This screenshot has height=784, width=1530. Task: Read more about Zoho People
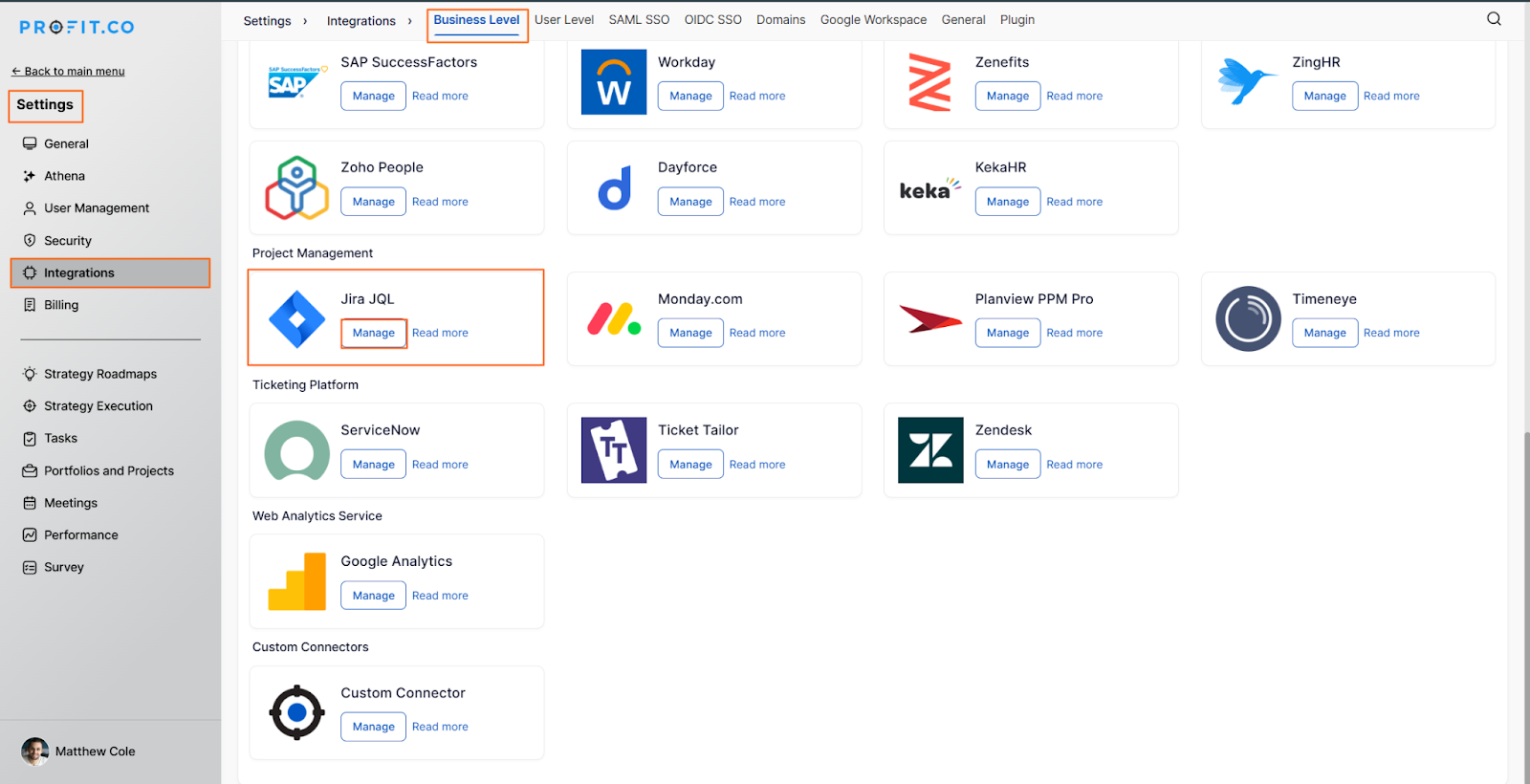pos(440,202)
